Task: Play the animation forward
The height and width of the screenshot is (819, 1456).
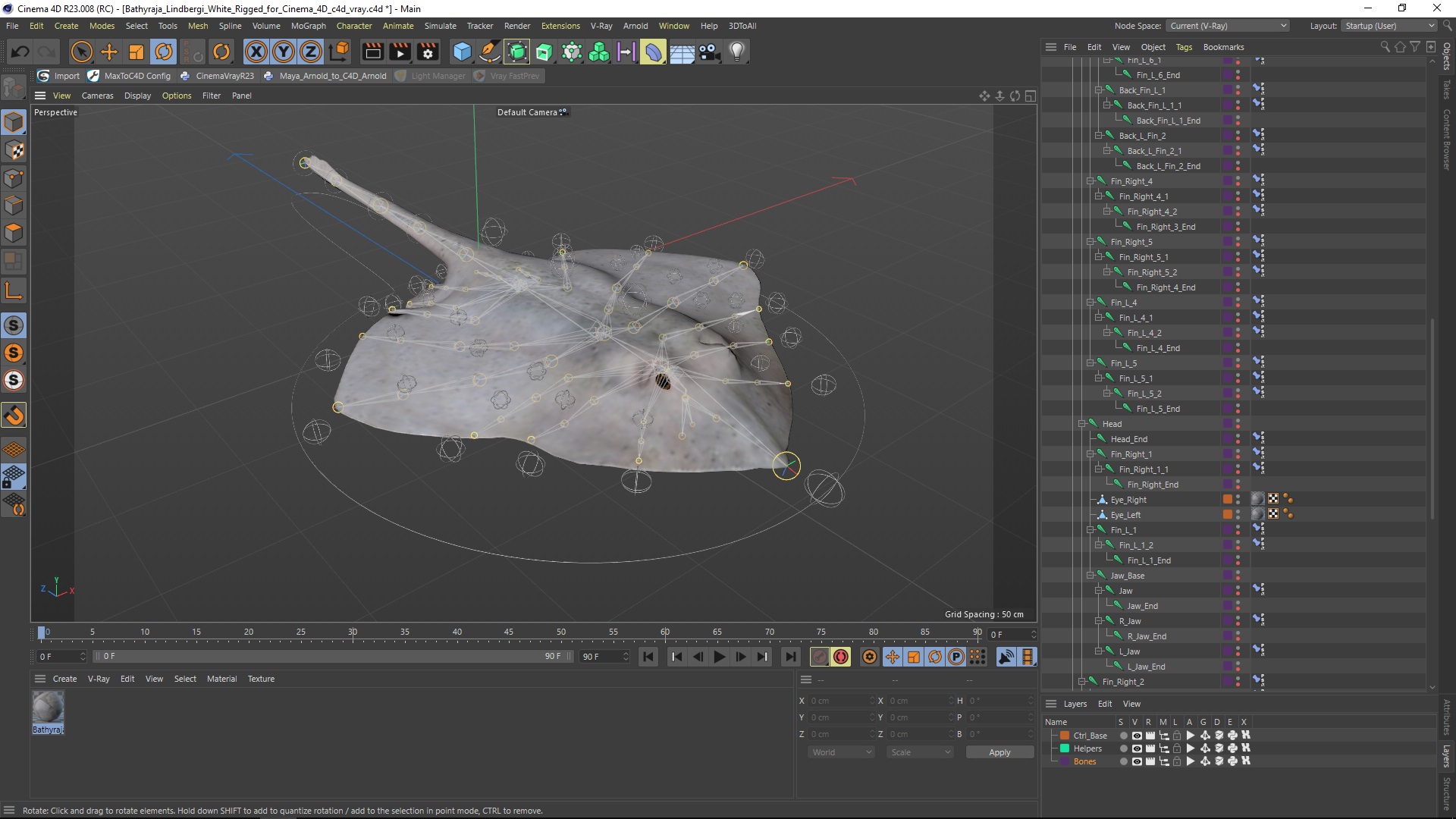Action: [720, 657]
